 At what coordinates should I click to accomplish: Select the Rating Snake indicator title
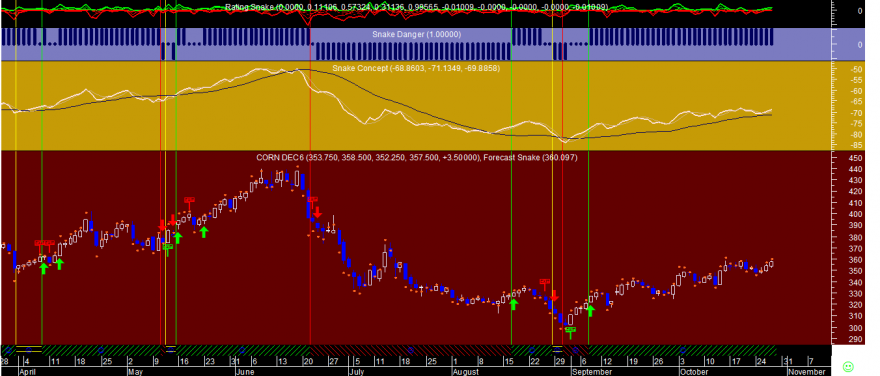pos(416,7)
